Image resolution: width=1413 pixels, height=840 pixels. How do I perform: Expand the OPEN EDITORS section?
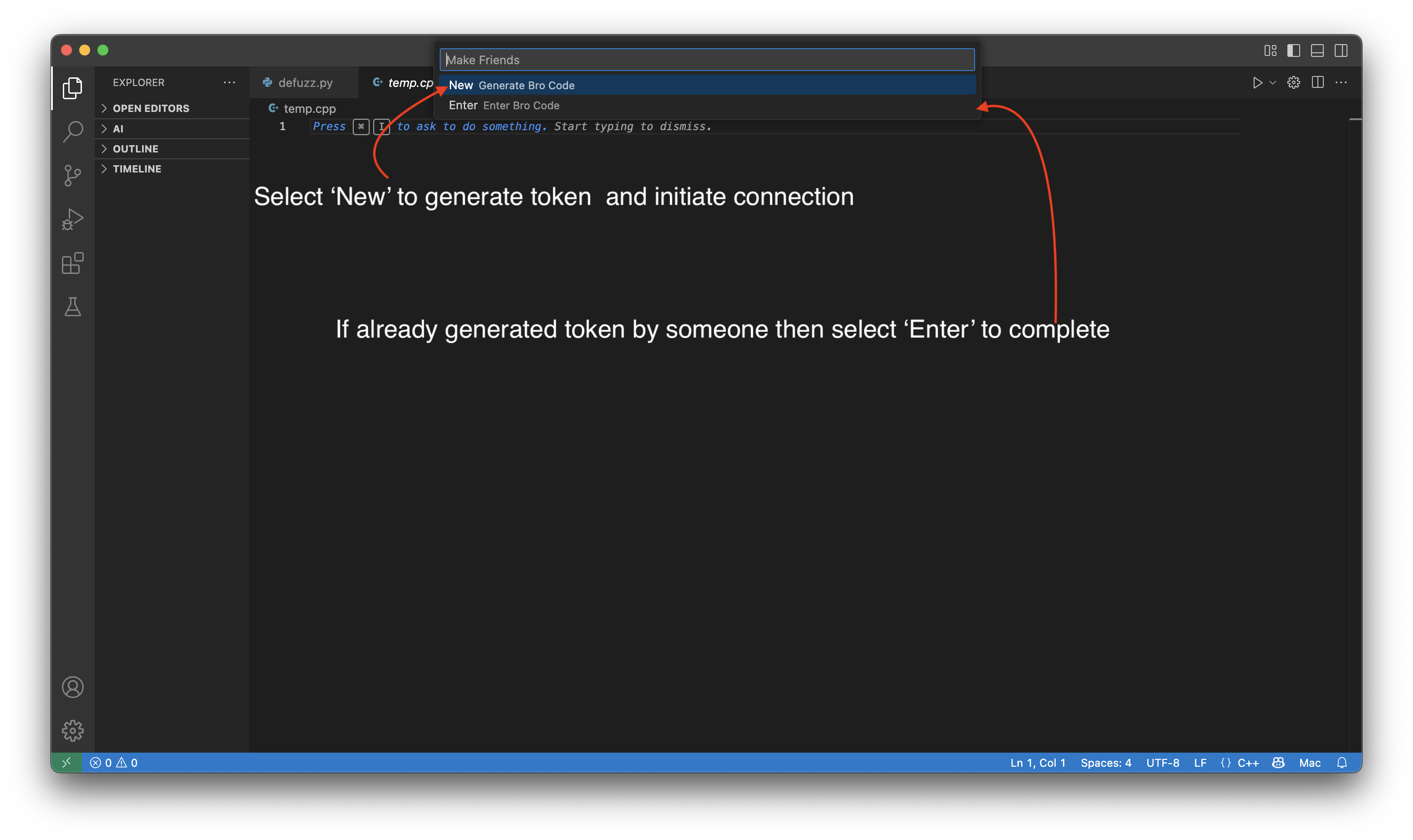[x=151, y=108]
